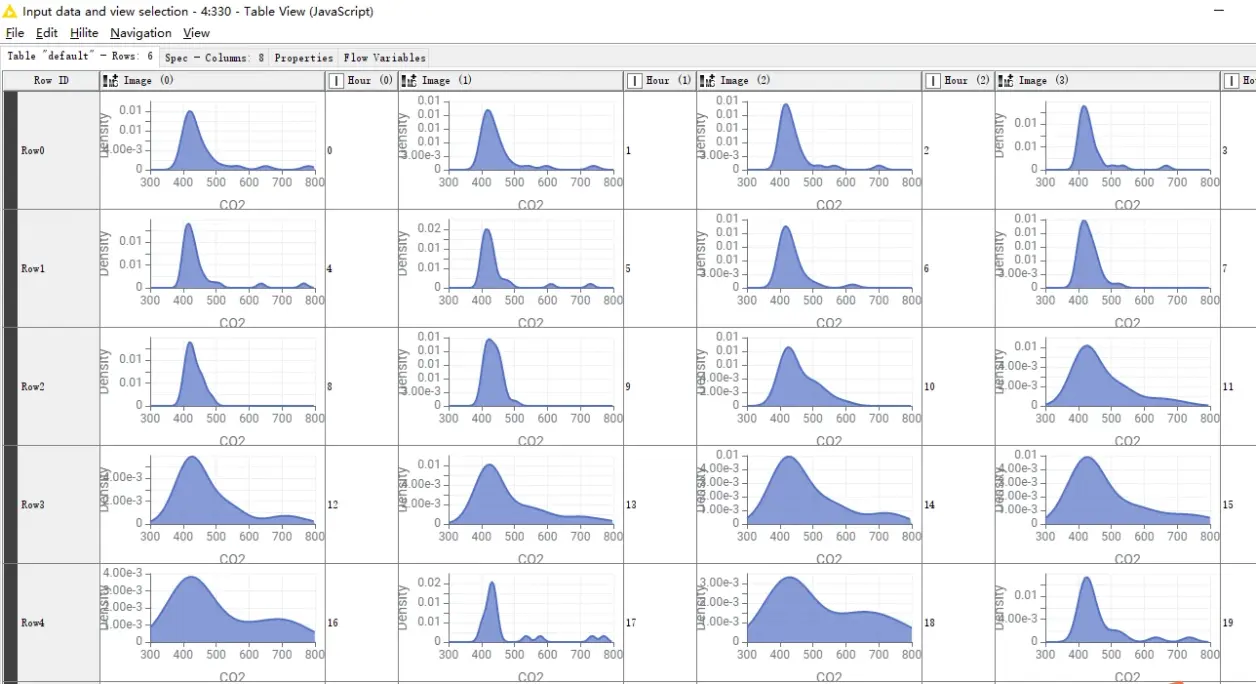Click the density plot for Hour 5
The width and height of the screenshot is (1256, 684).
pos(511,268)
